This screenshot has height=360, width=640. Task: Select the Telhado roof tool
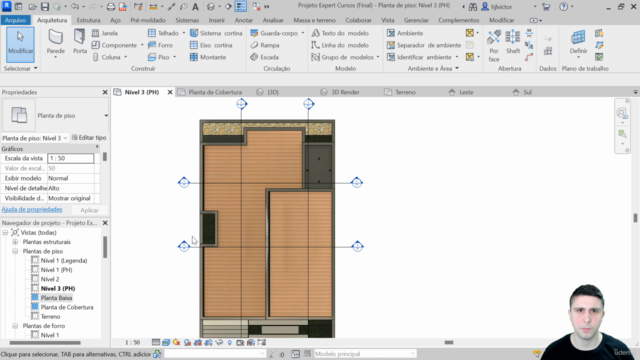pyautogui.click(x=163, y=33)
